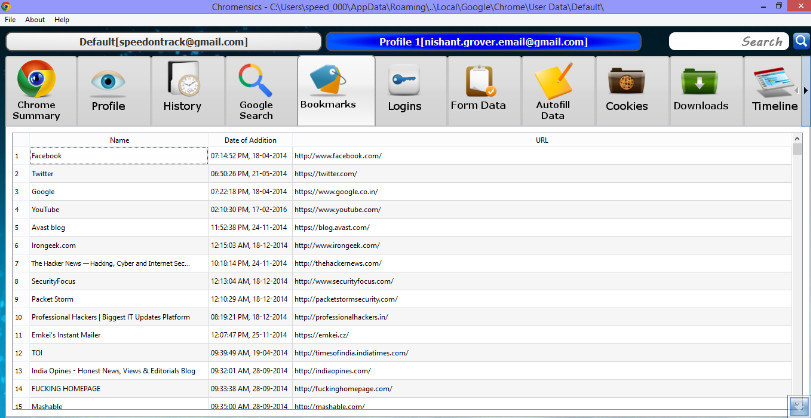The width and height of the screenshot is (811, 418).
Task: Click the table scrollbar up arrow
Action: pyautogui.click(x=797, y=138)
